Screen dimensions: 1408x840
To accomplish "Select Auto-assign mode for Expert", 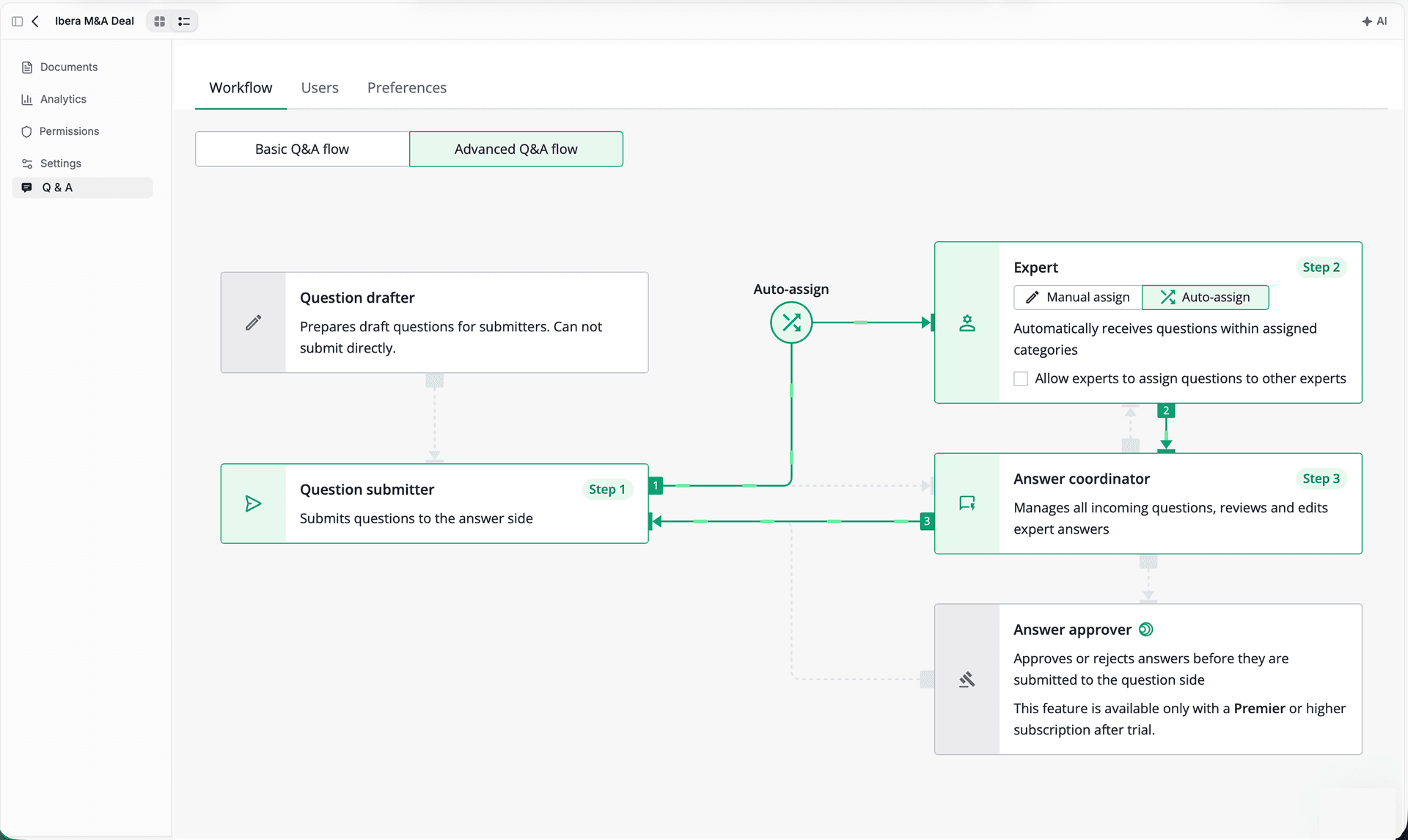I will click(1205, 297).
